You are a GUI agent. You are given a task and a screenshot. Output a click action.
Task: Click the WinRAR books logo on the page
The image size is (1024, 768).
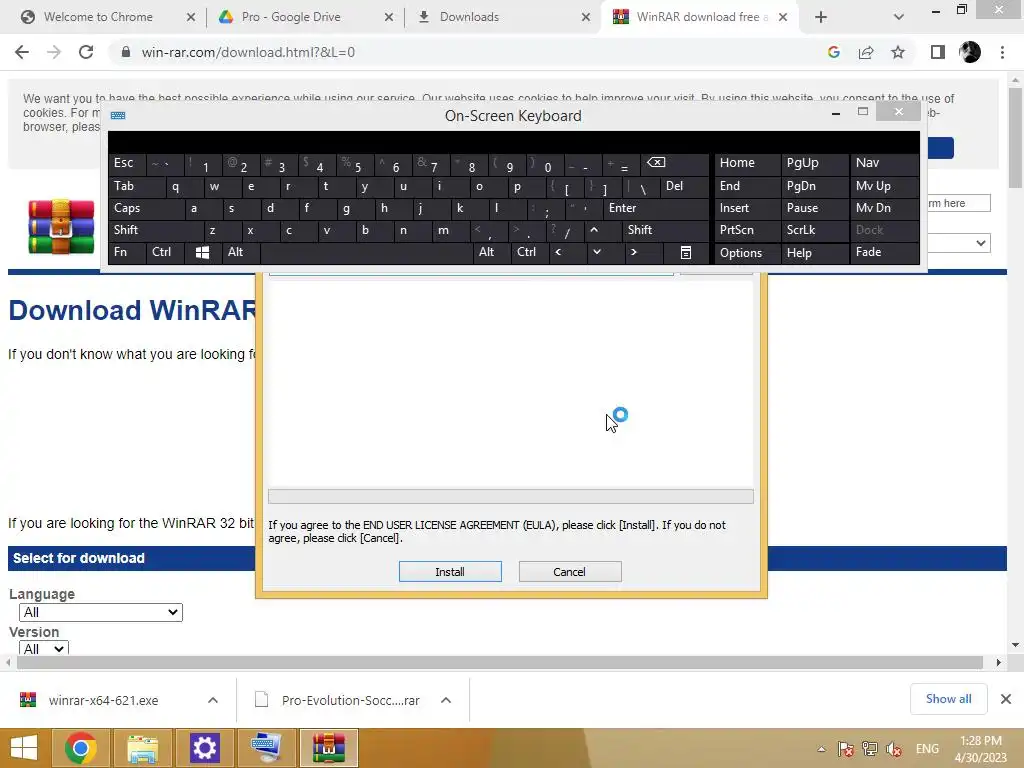61,227
